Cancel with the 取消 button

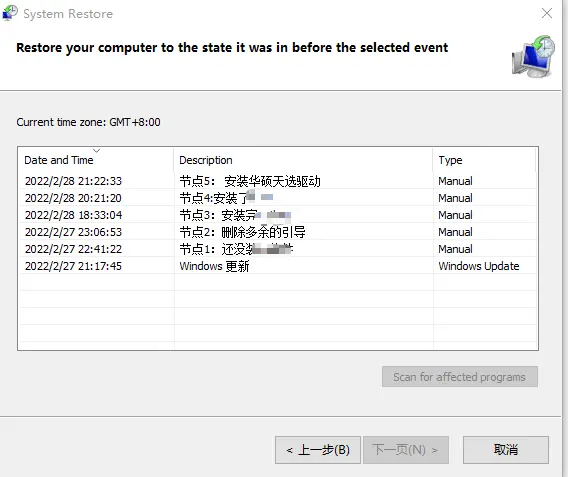click(x=506, y=450)
